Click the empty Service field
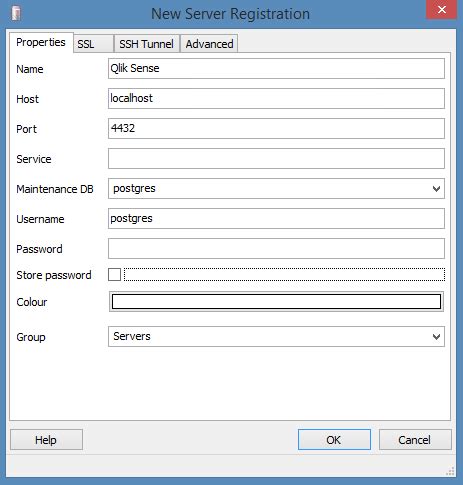This screenshot has width=463, height=485. pyautogui.click(x=276, y=158)
